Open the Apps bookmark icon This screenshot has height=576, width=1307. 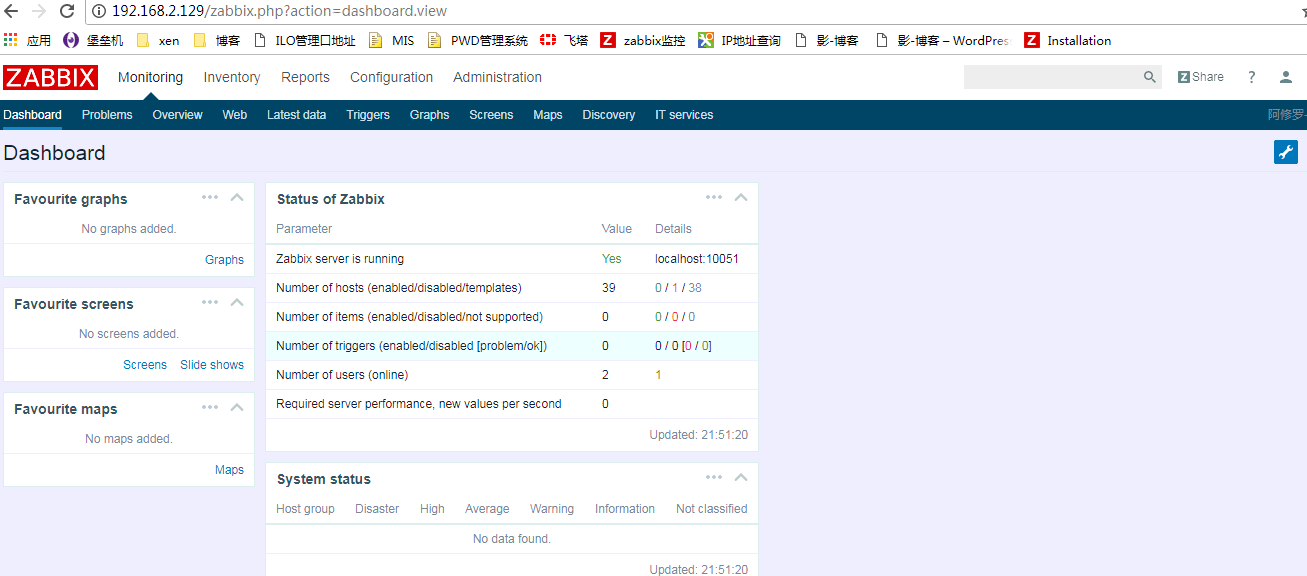point(11,40)
